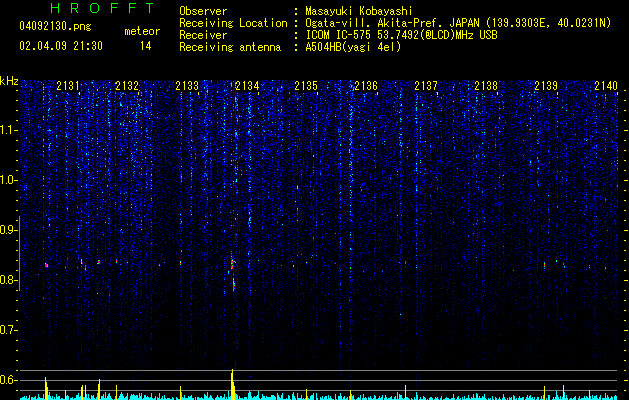Click the 0.7 kHz axis label
The width and height of the screenshot is (629, 400).
tap(8, 330)
